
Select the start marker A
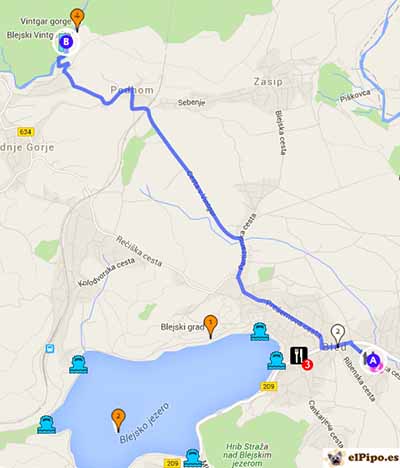pyautogui.click(x=373, y=360)
